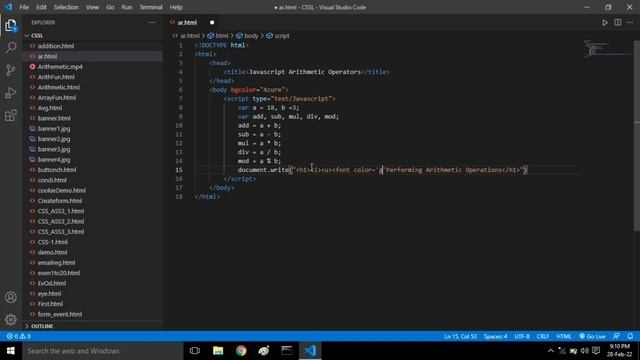The height and width of the screenshot is (360, 640).
Task: Open the Extensions view
Action: 11,116
